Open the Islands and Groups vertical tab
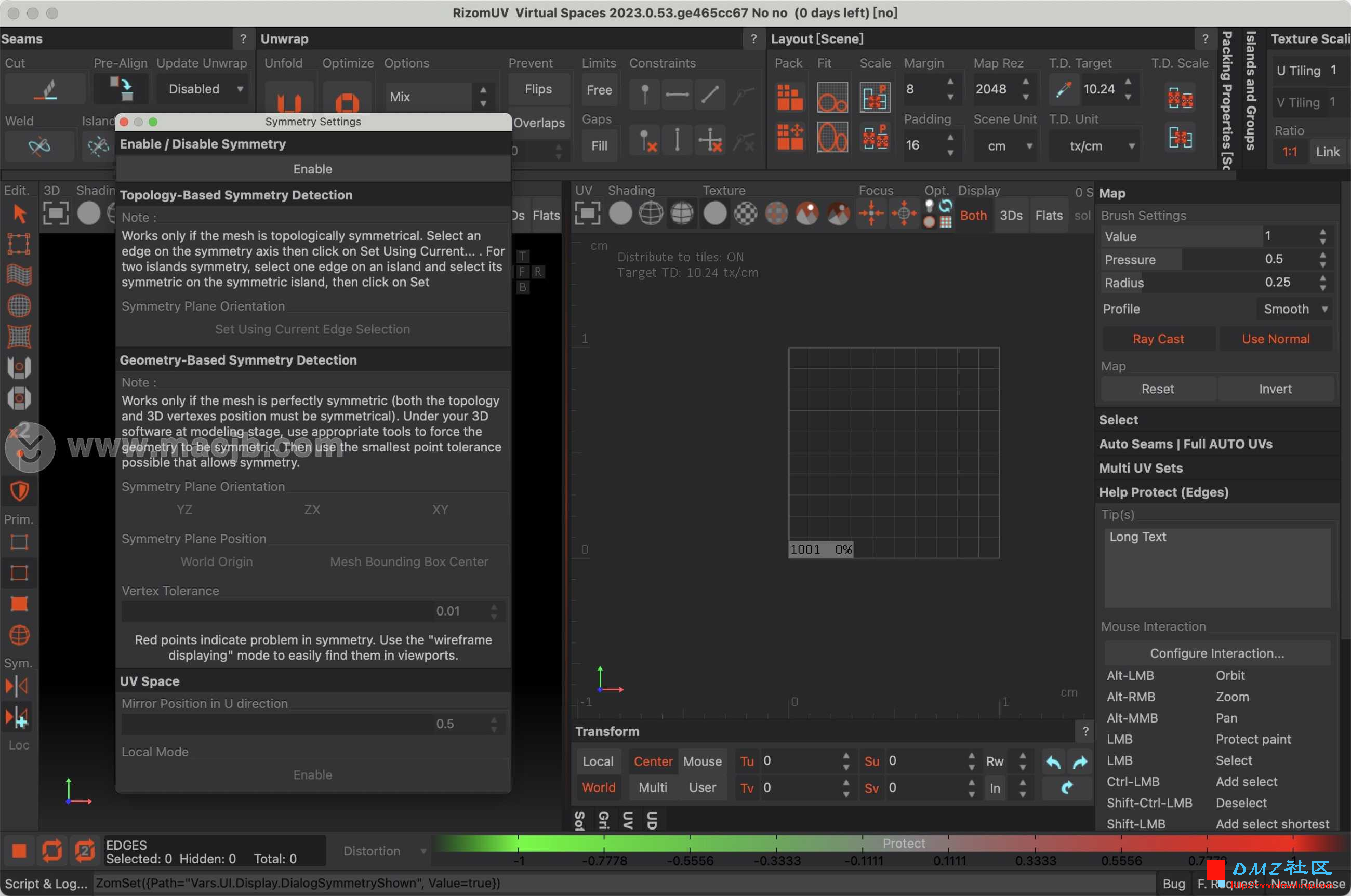The width and height of the screenshot is (1351, 896). 1250,90
